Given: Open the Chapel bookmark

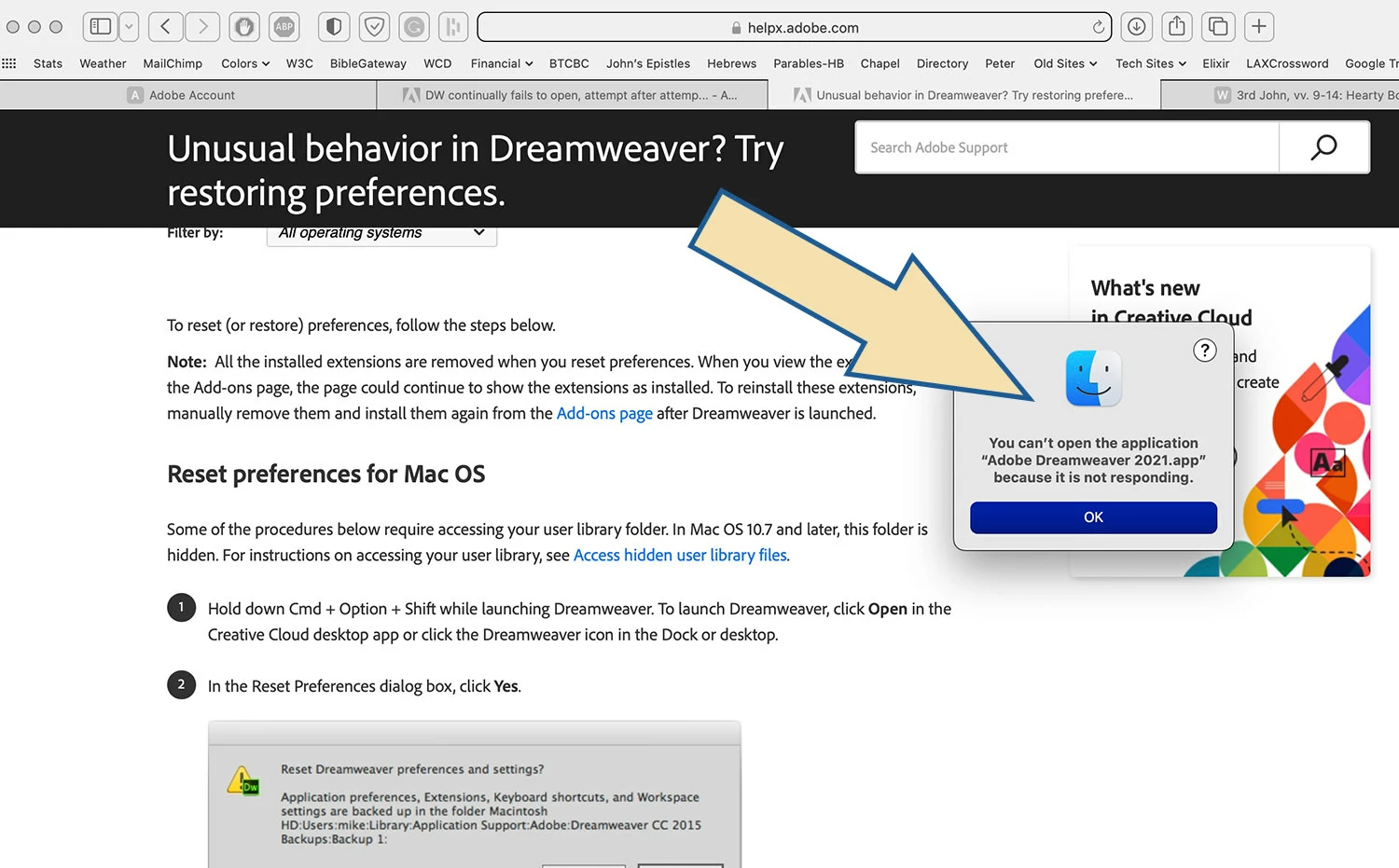Looking at the screenshot, I should [x=880, y=63].
